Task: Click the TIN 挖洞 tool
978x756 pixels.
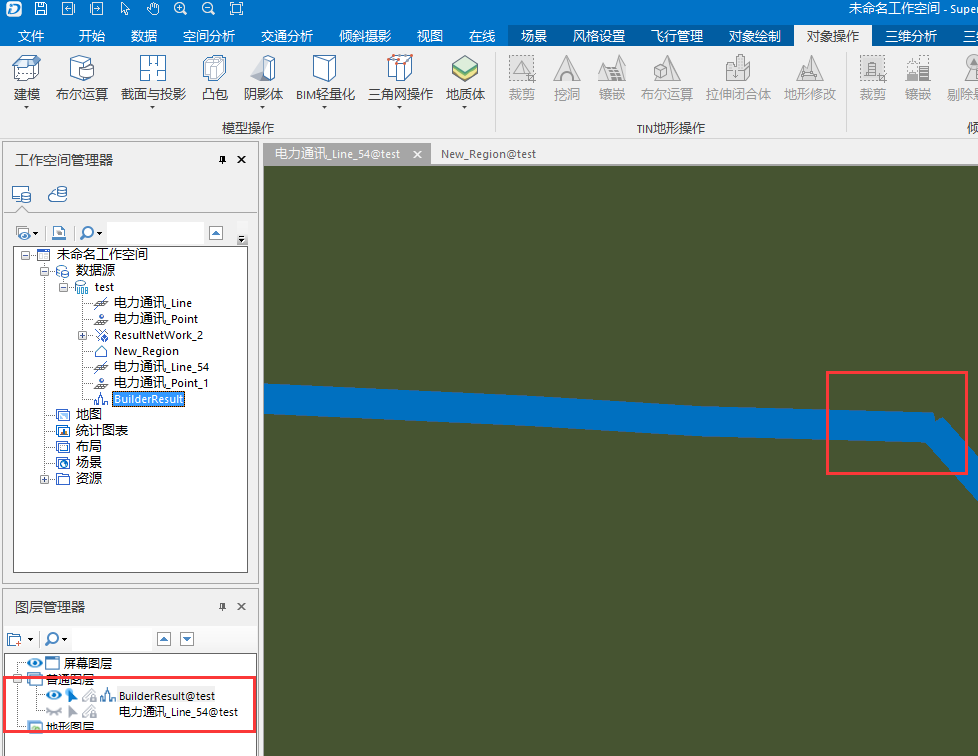Action: (x=567, y=78)
